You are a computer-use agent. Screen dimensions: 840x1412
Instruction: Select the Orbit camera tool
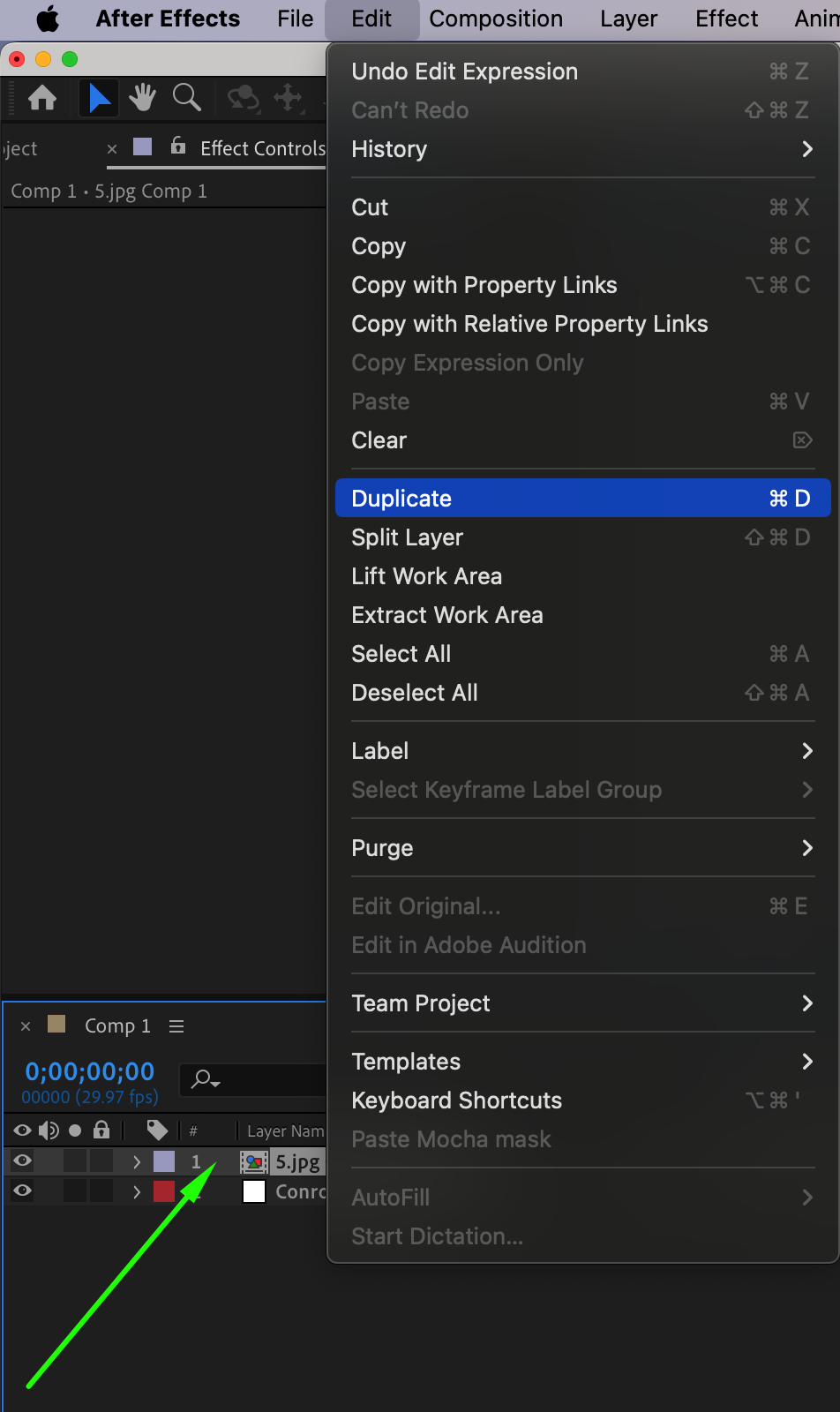243,97
